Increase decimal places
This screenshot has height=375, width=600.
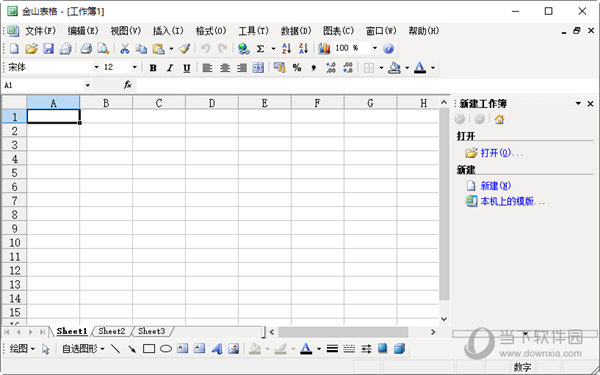click(331, 68)
